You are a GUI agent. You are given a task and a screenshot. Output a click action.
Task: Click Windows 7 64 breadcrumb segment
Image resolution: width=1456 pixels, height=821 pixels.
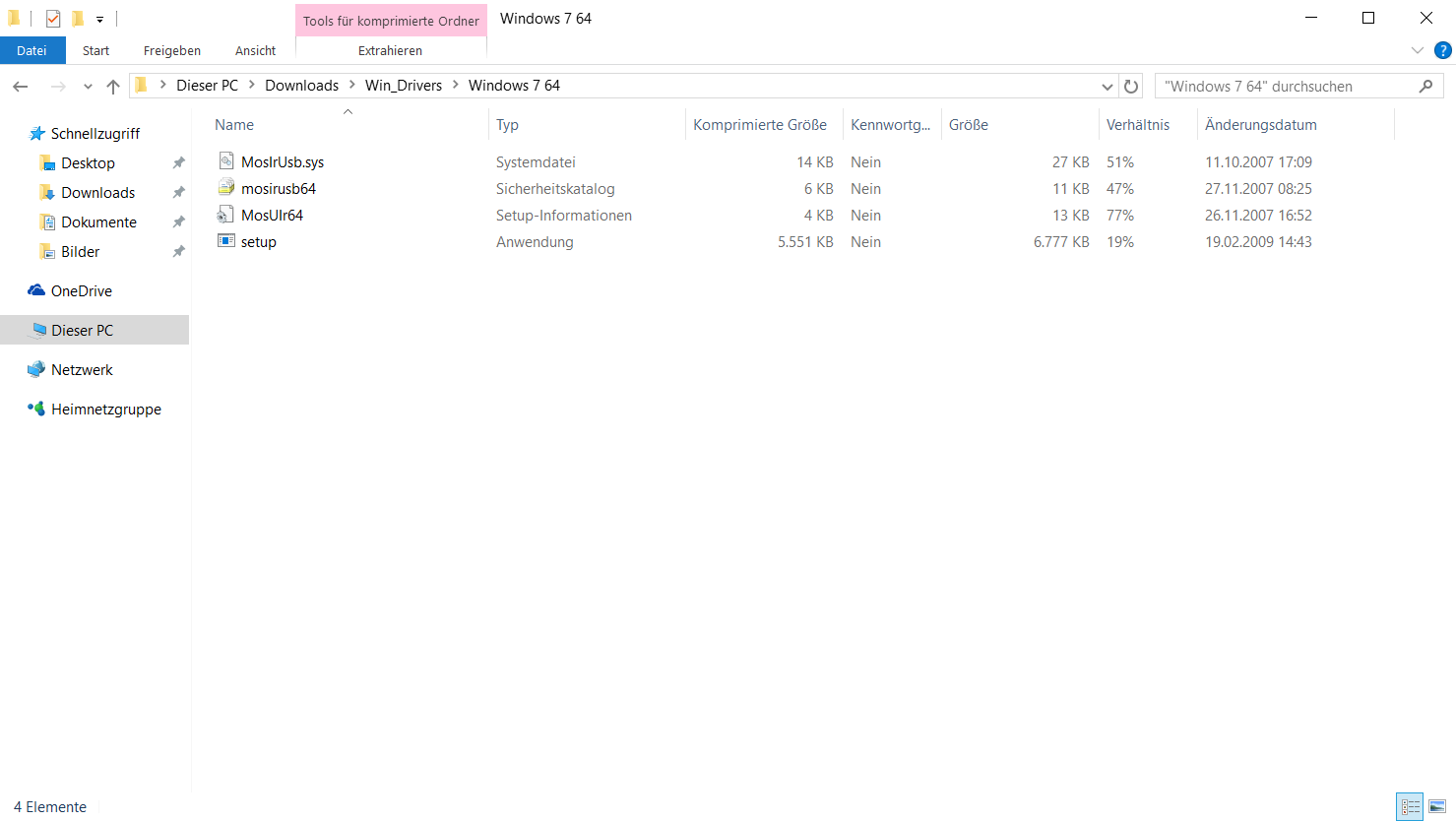click(514, 86)
